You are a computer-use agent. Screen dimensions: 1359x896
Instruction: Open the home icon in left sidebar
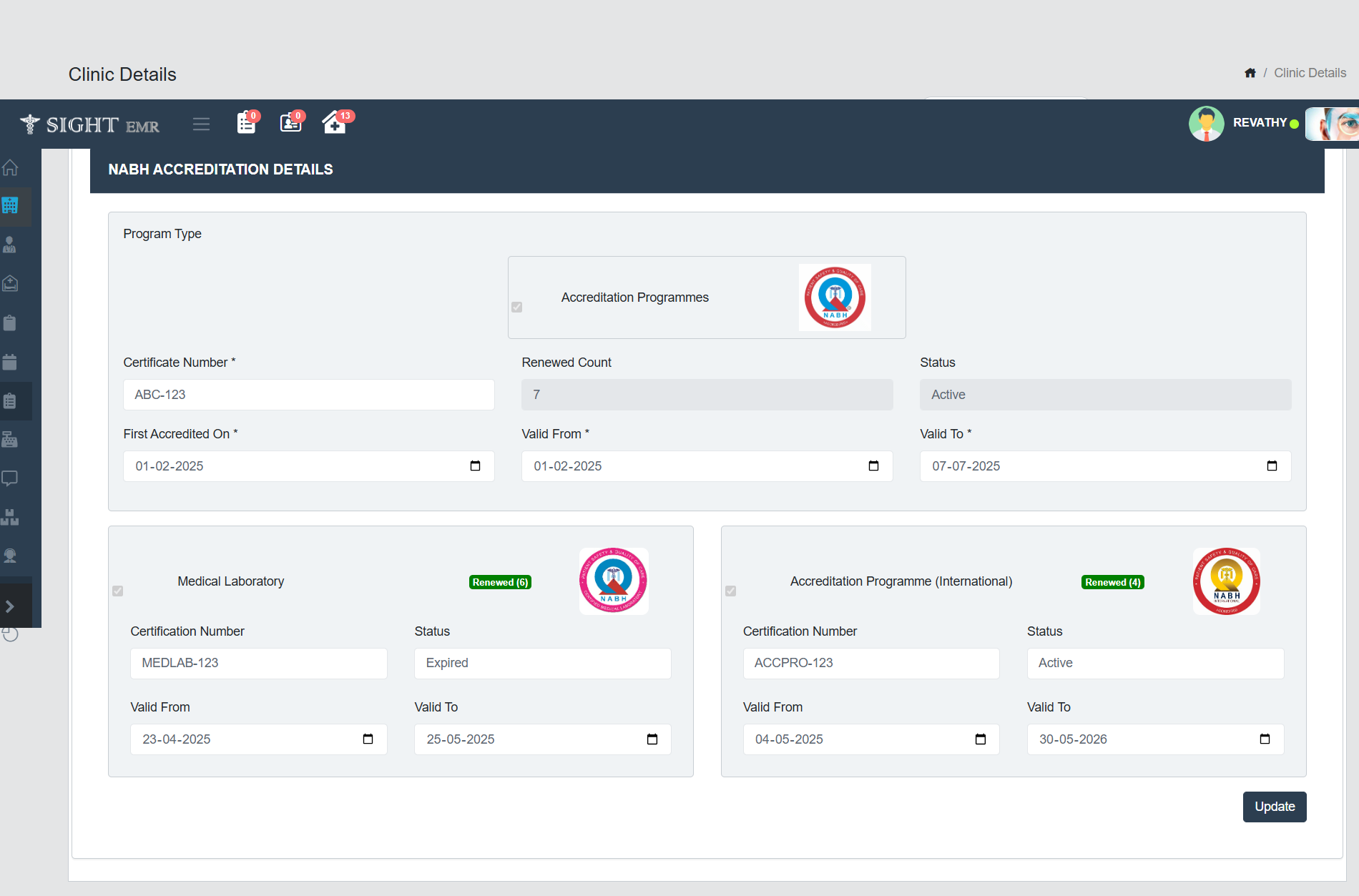coord(10,168)
